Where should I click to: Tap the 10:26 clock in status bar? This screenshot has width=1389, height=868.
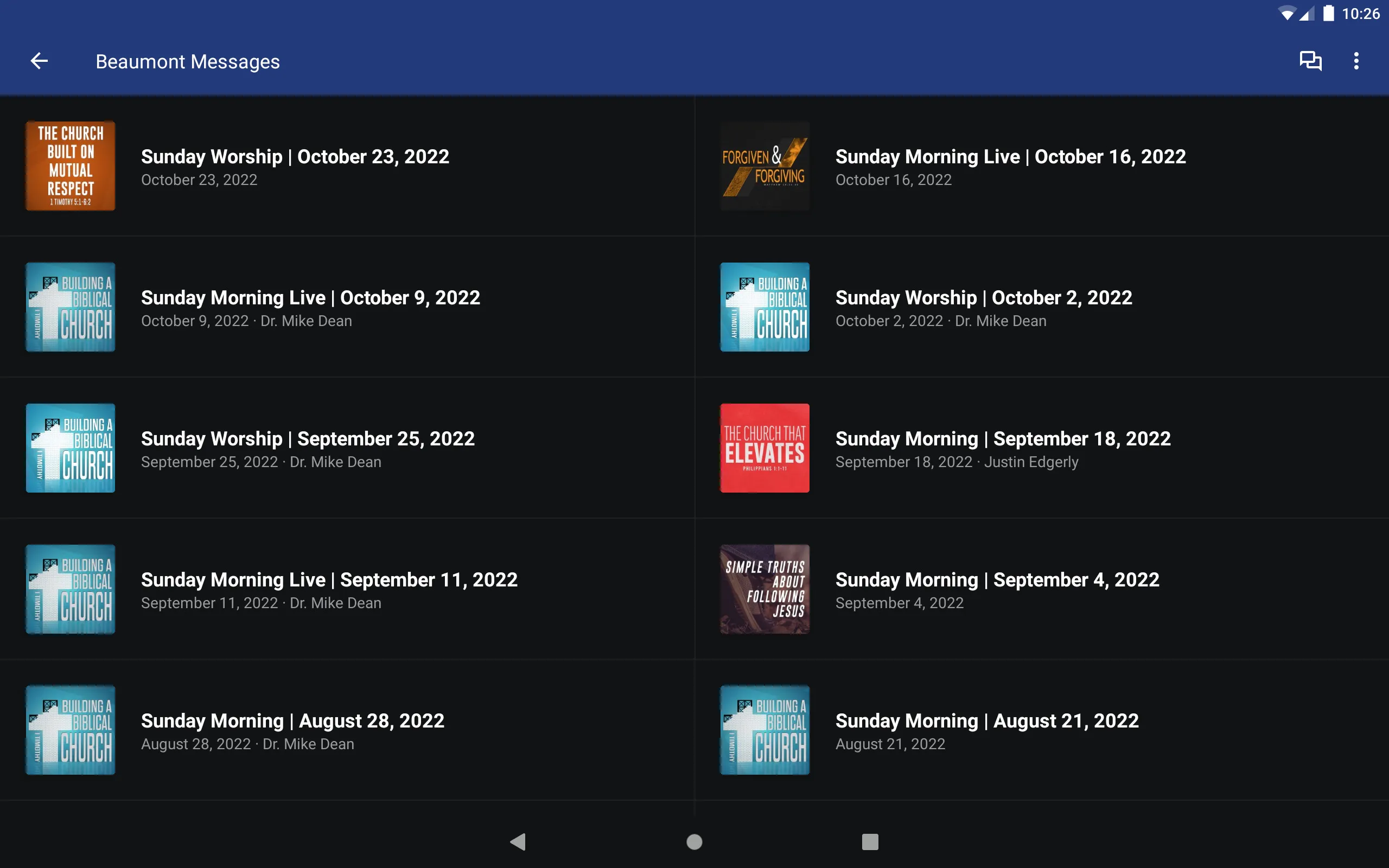1360,14
